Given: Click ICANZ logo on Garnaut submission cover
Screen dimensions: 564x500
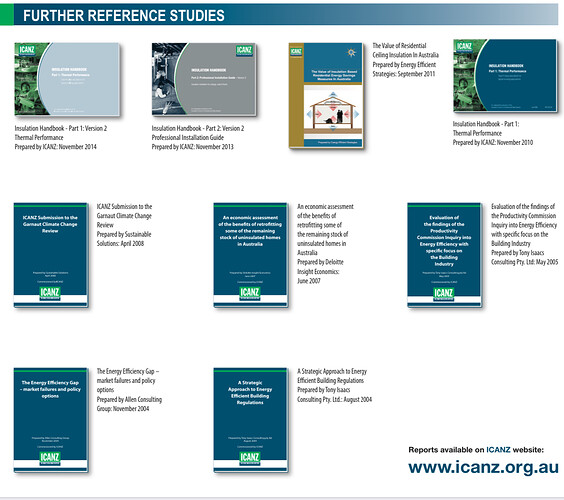Looking at the screenshot, I should click(x=50, y=293).
